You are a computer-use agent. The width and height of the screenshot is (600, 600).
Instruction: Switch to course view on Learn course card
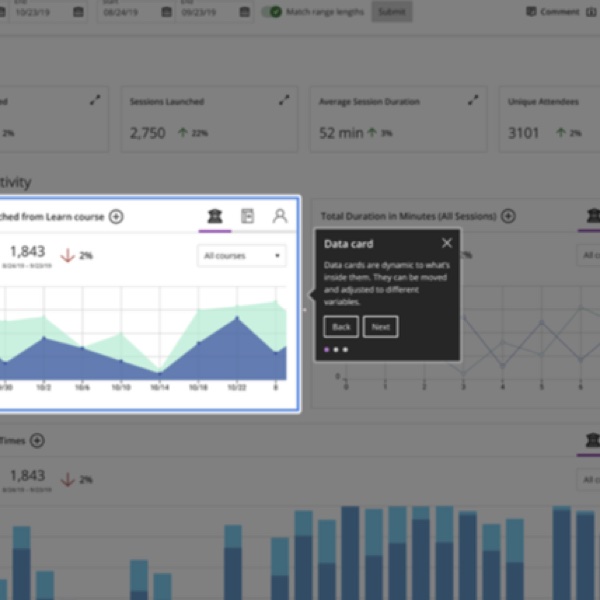247,216
